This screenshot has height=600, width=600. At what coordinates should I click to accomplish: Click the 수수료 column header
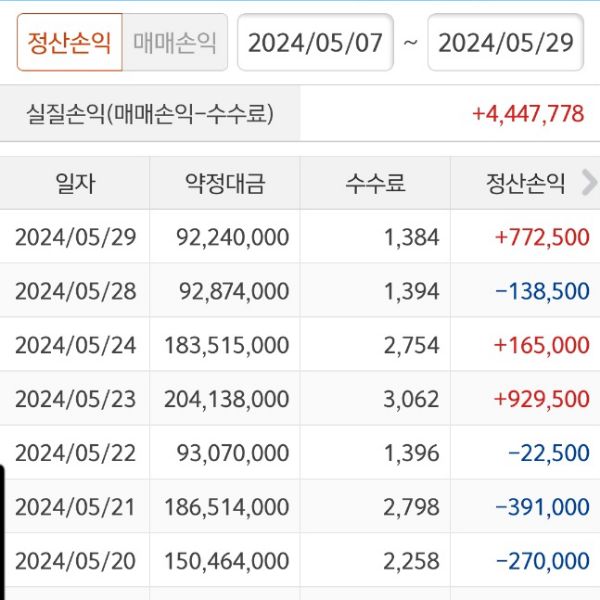(375, 183)
